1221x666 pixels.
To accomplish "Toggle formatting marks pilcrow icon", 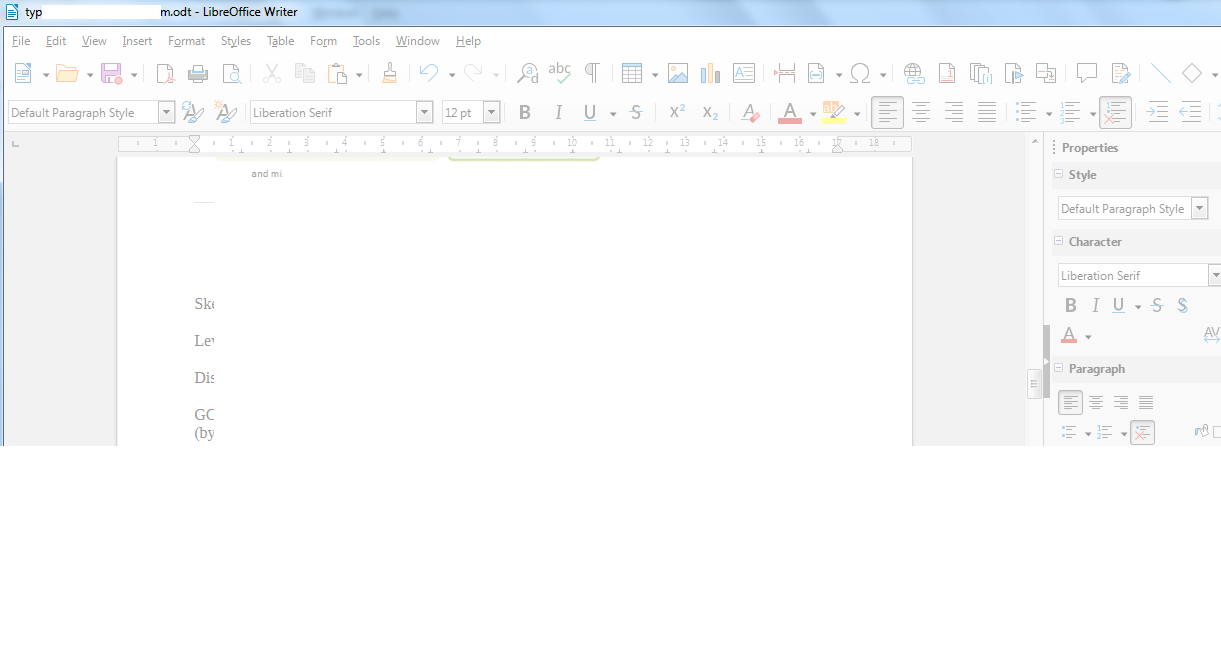I will (592, 73).
